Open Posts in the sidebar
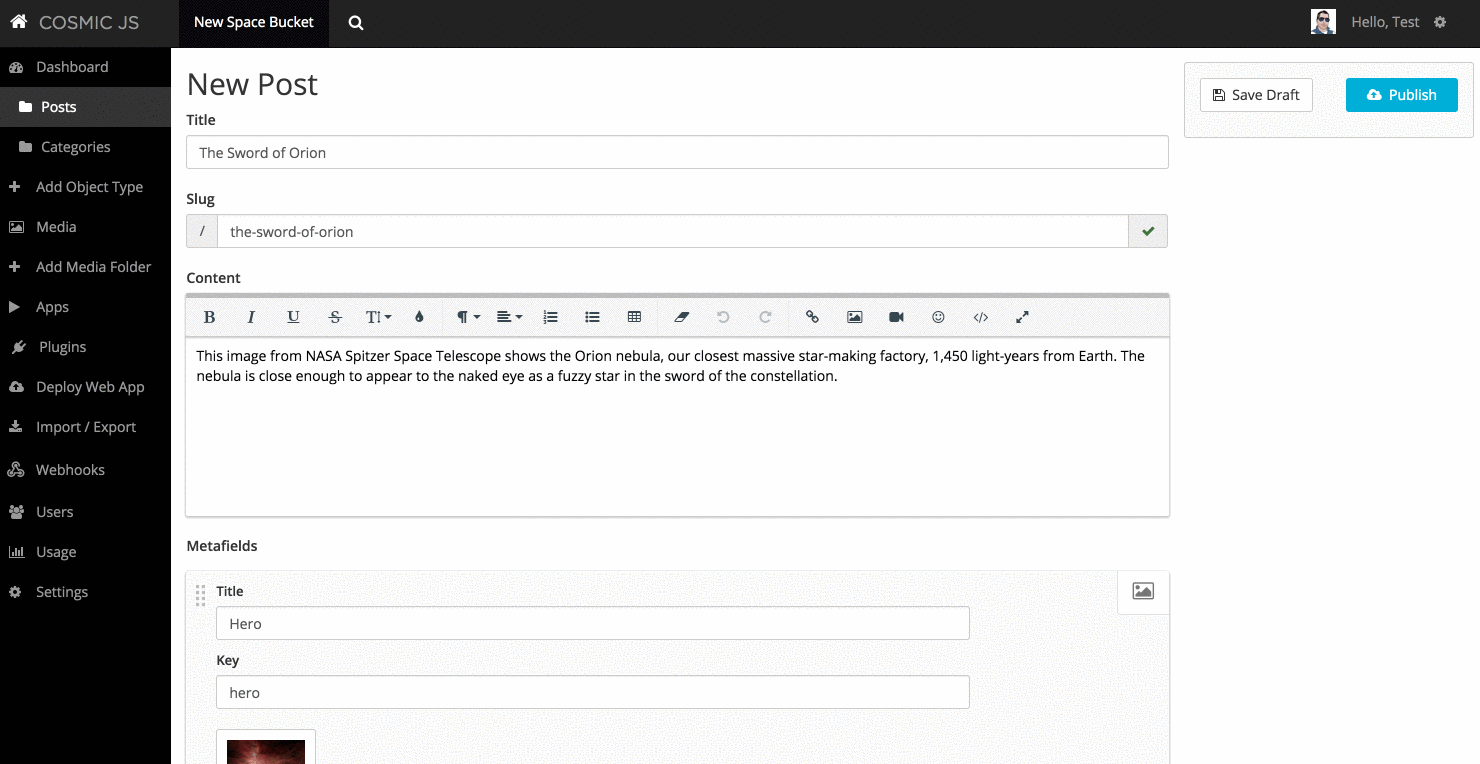The image size is (1480, 764). coord(85,107)
